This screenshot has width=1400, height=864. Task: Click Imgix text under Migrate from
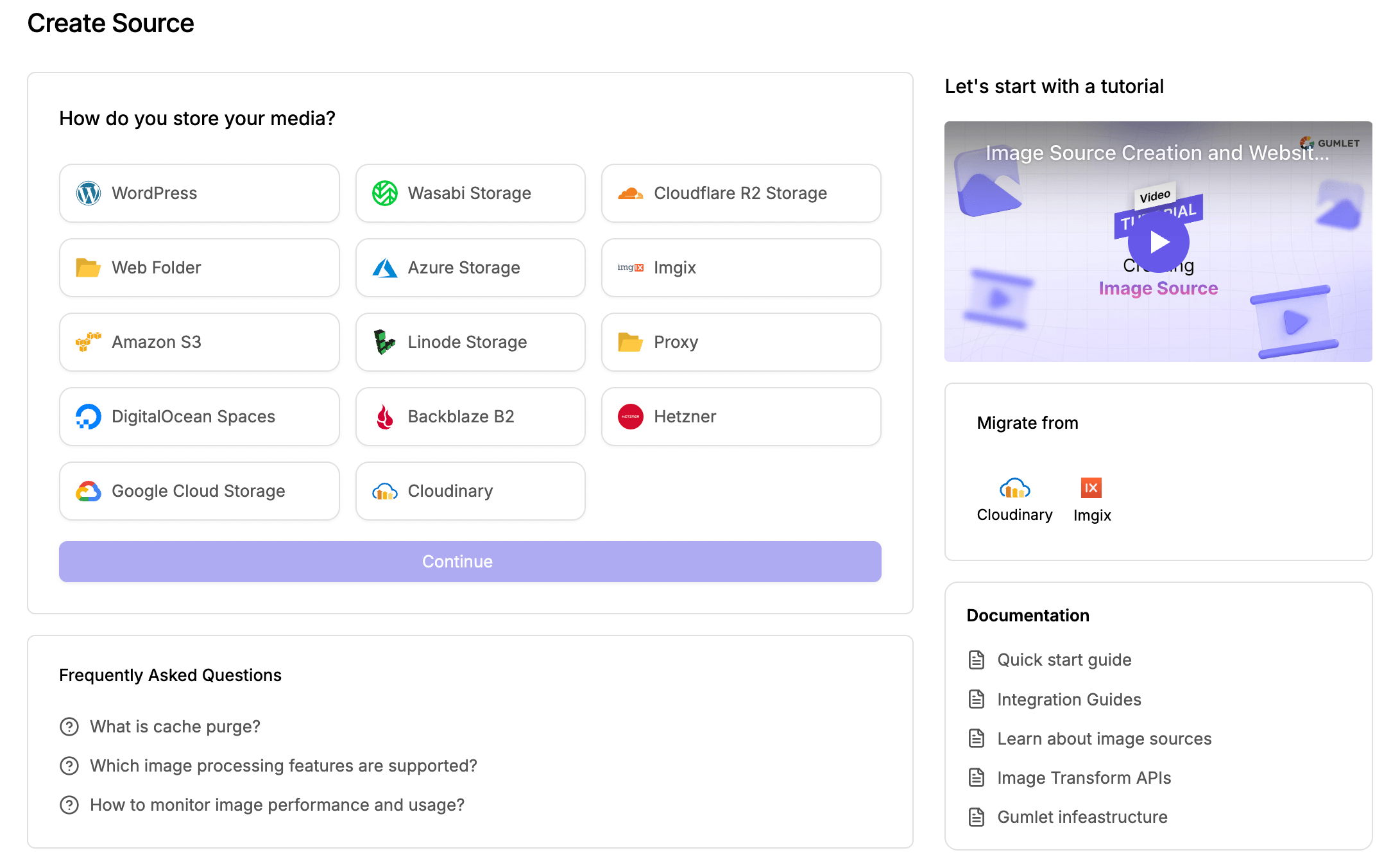1092,515
